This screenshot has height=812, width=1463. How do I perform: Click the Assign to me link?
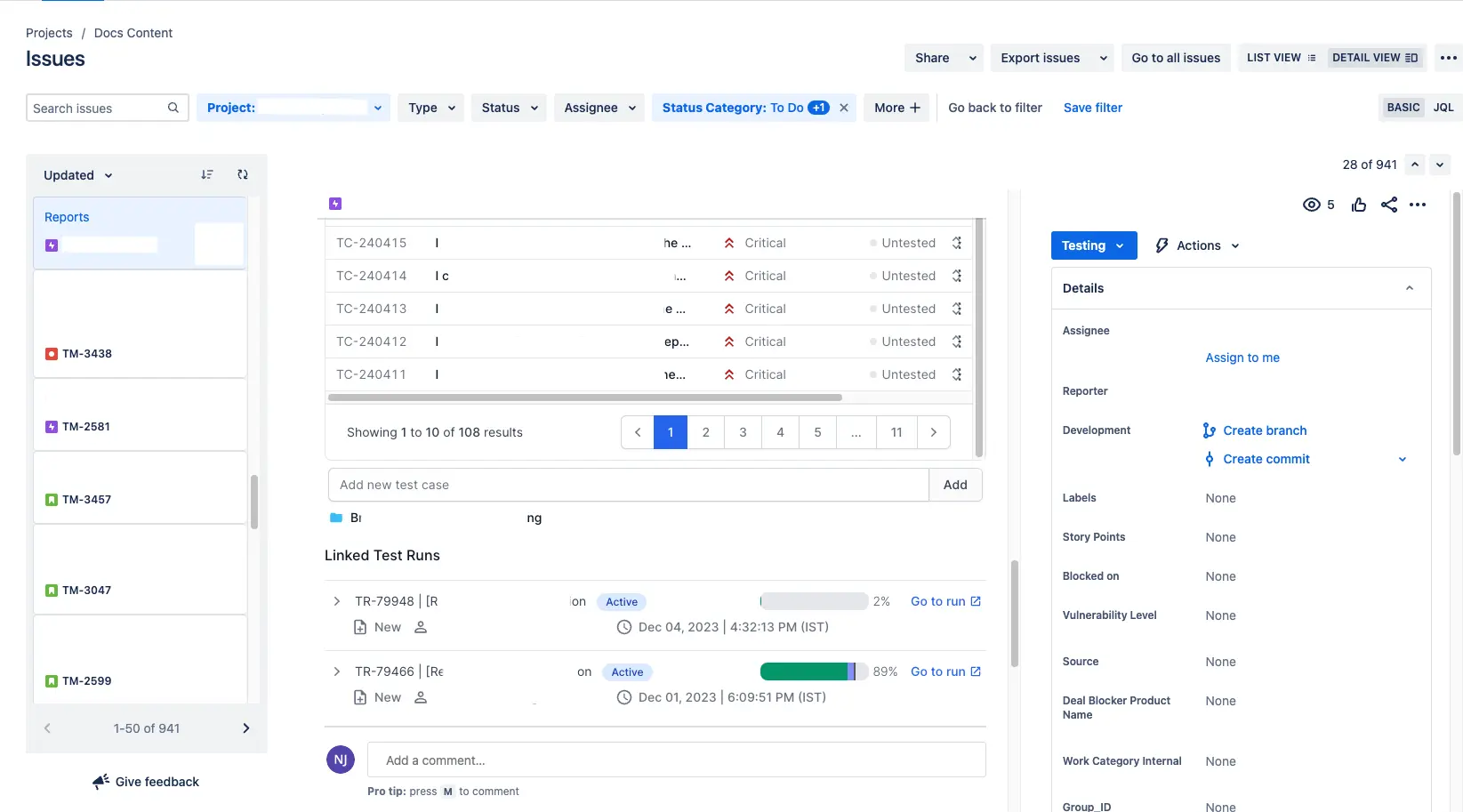(x=1242, y=358)
